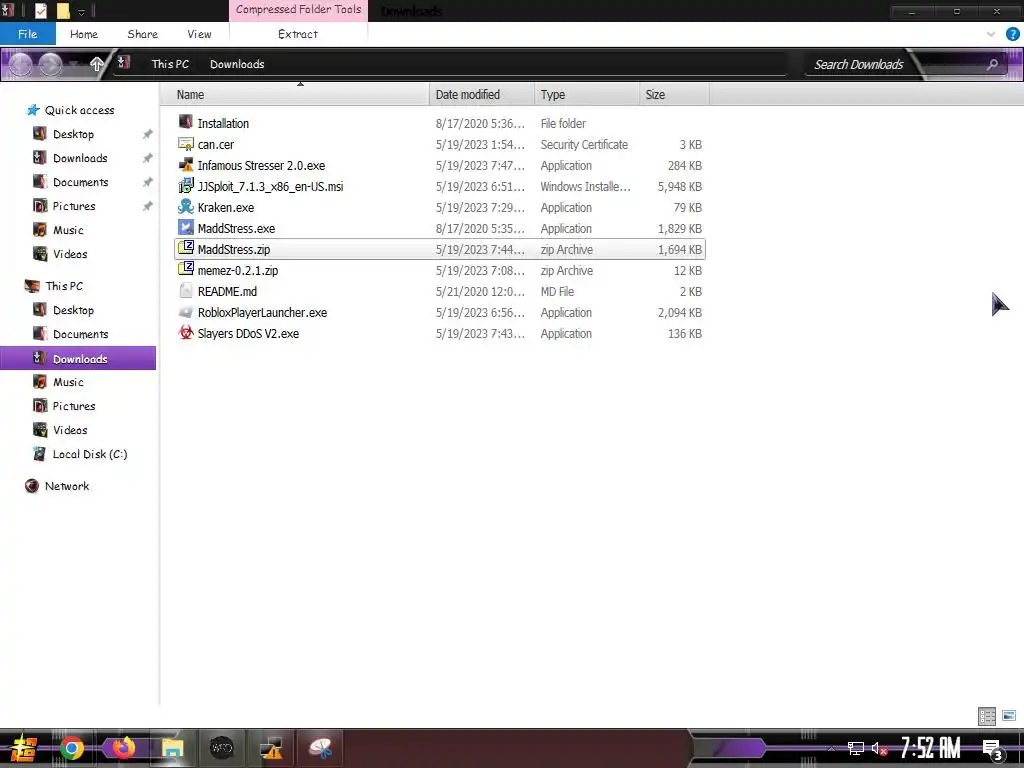
Task: Open Videos under Quick access
Action: [70, 254]
